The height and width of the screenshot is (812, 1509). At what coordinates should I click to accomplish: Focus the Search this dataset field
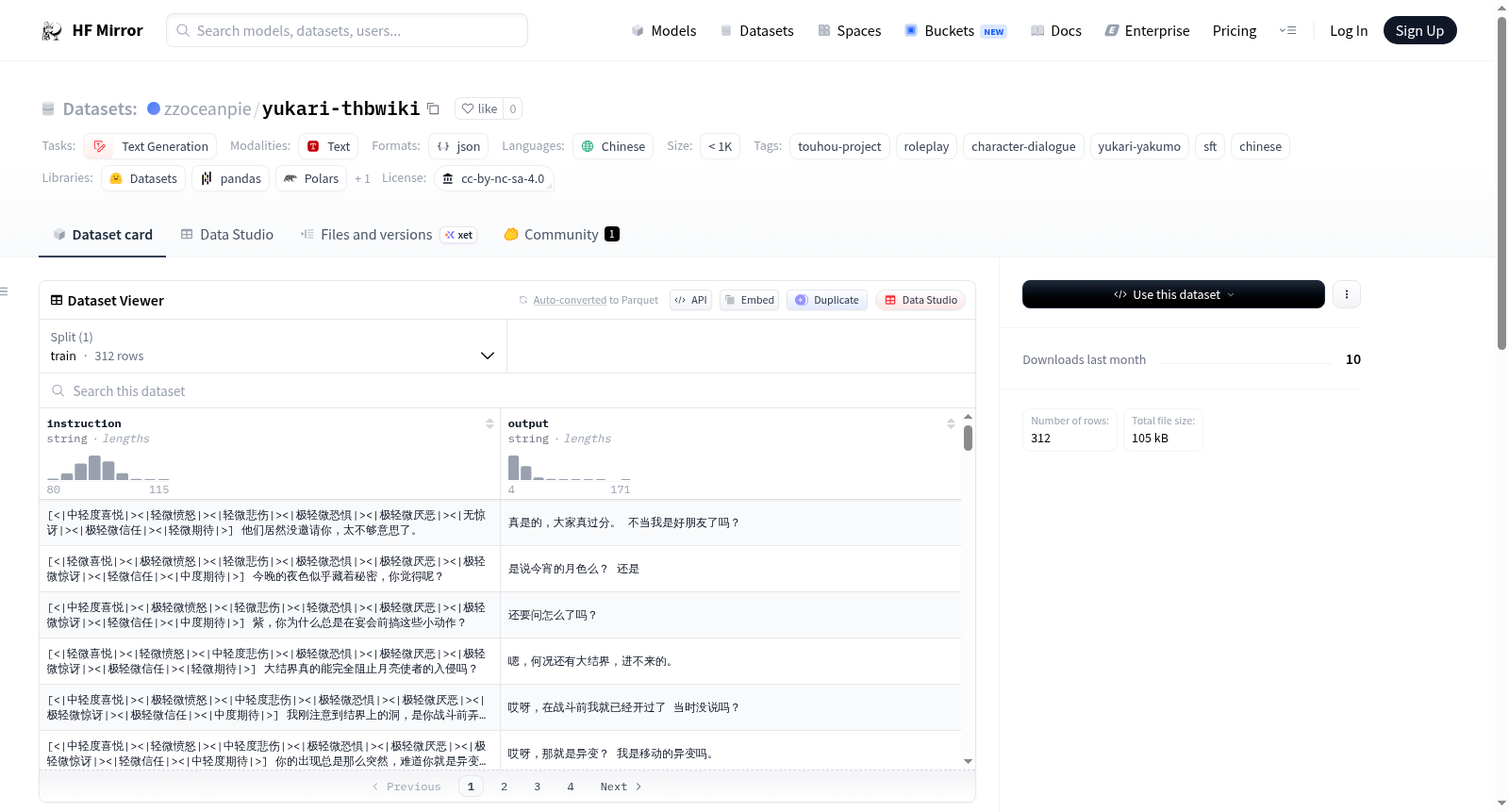(x=507, y=390)
